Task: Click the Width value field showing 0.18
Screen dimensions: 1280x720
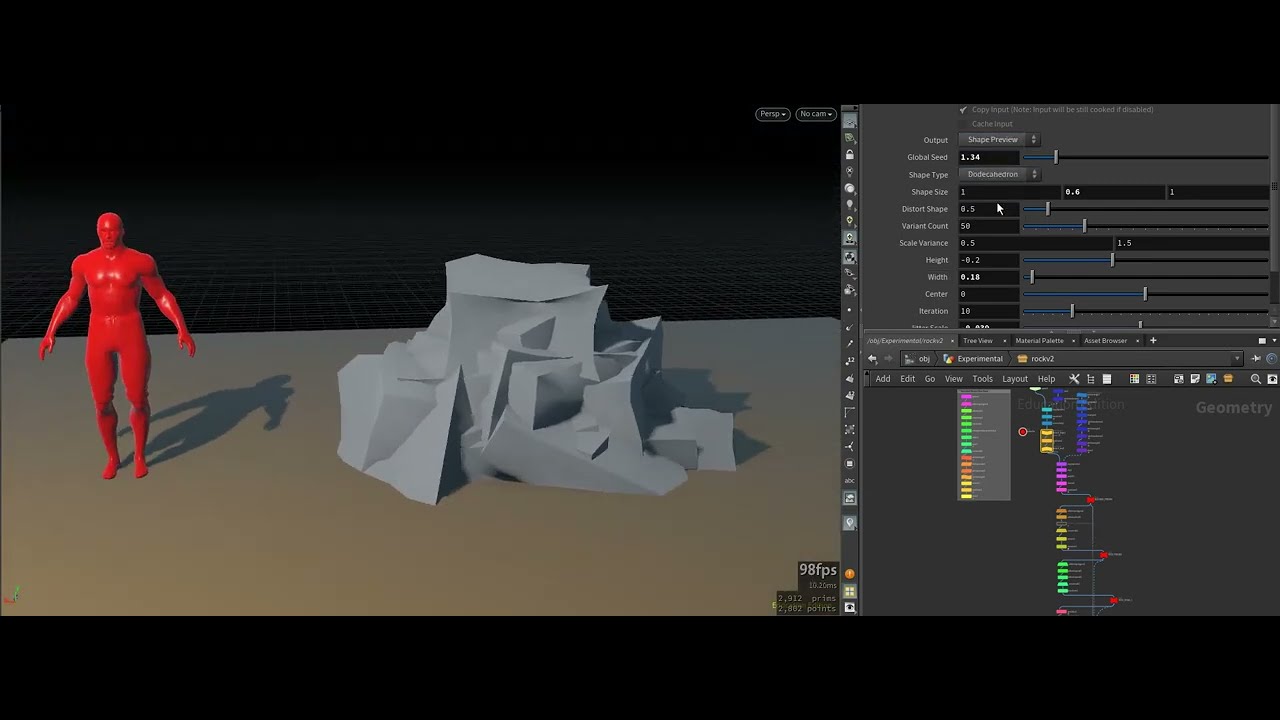Action: 989,277
